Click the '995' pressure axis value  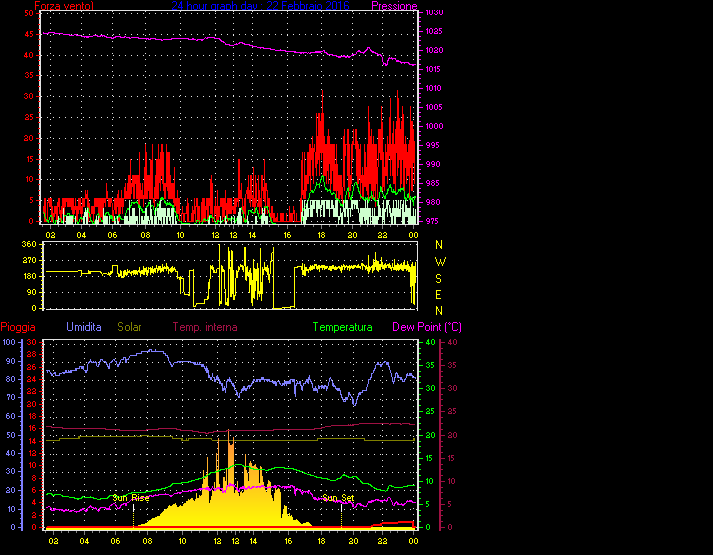[x=433, y=145]
